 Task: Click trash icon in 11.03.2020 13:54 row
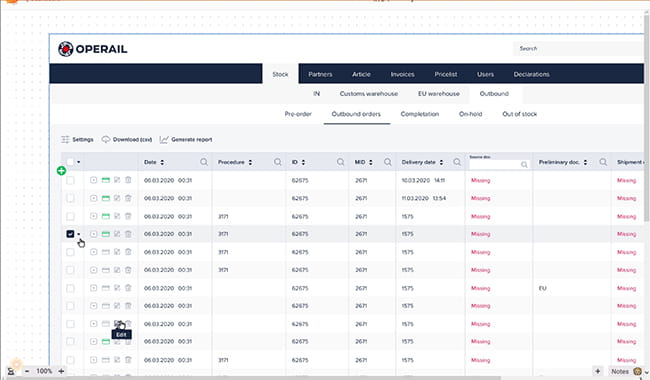click(128, 198)
